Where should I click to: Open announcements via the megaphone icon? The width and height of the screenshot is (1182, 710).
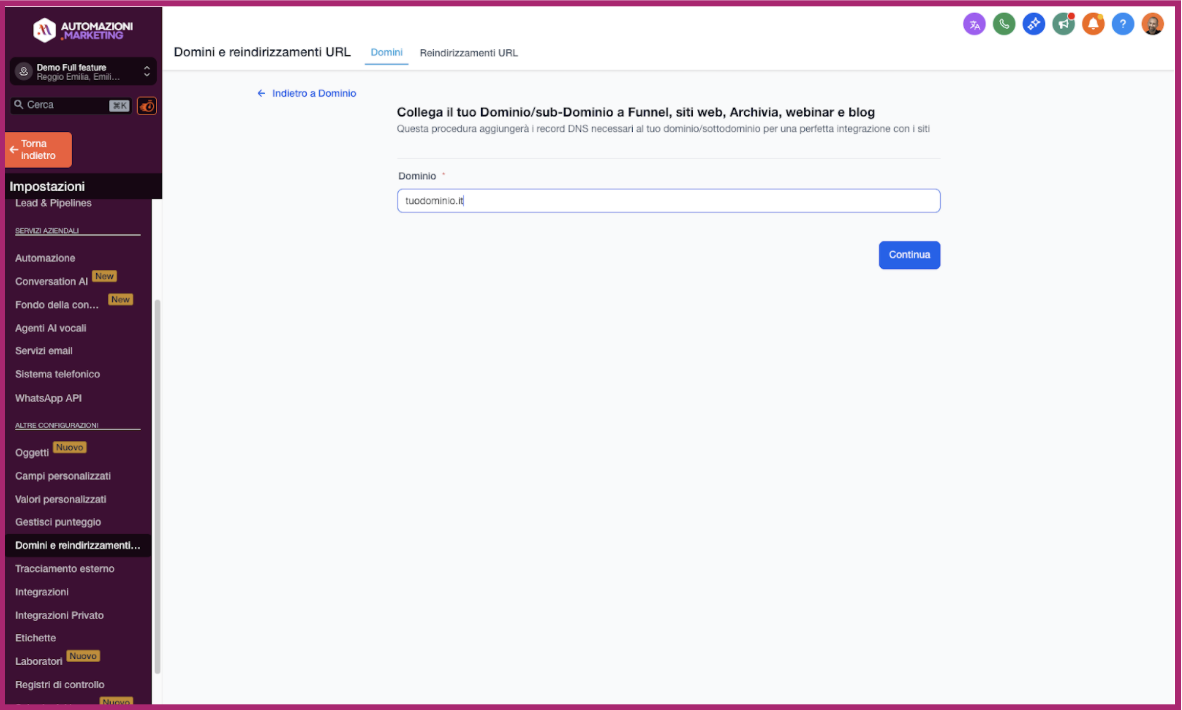tap(1063, 23)
